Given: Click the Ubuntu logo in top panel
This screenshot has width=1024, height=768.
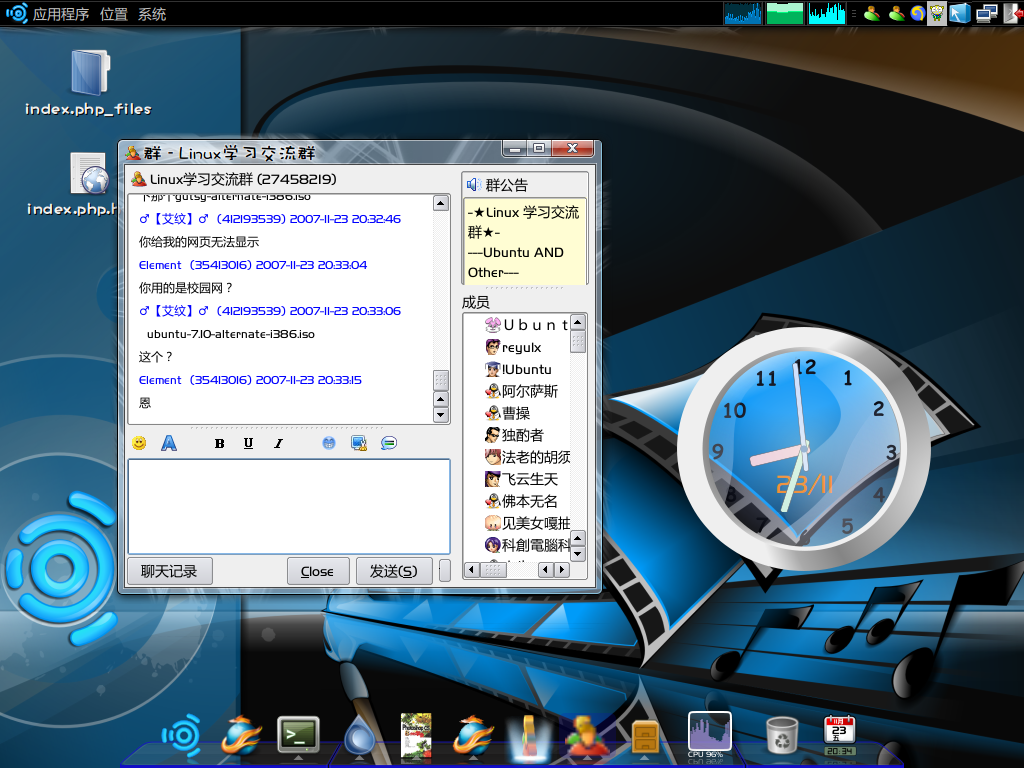Looking at the screenshot, I should coord(16,13).
